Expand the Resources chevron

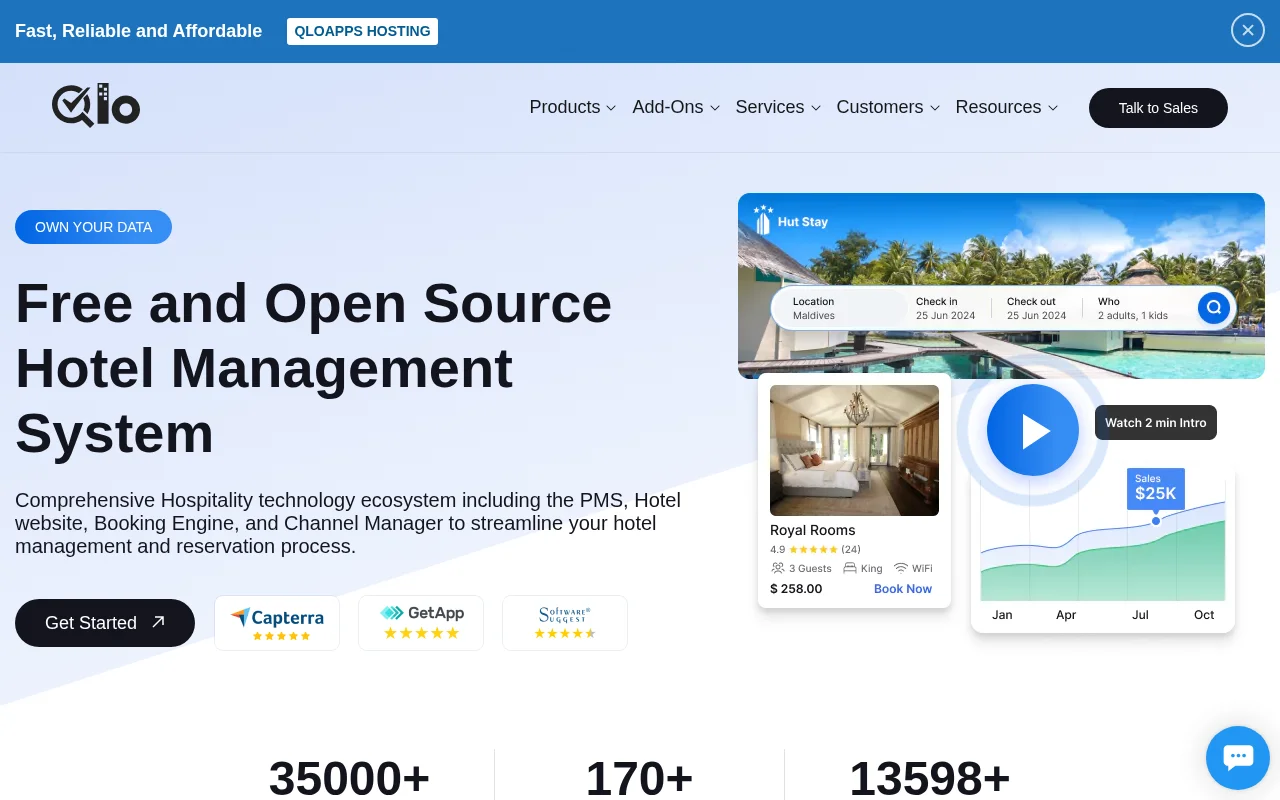[1053, 108]
